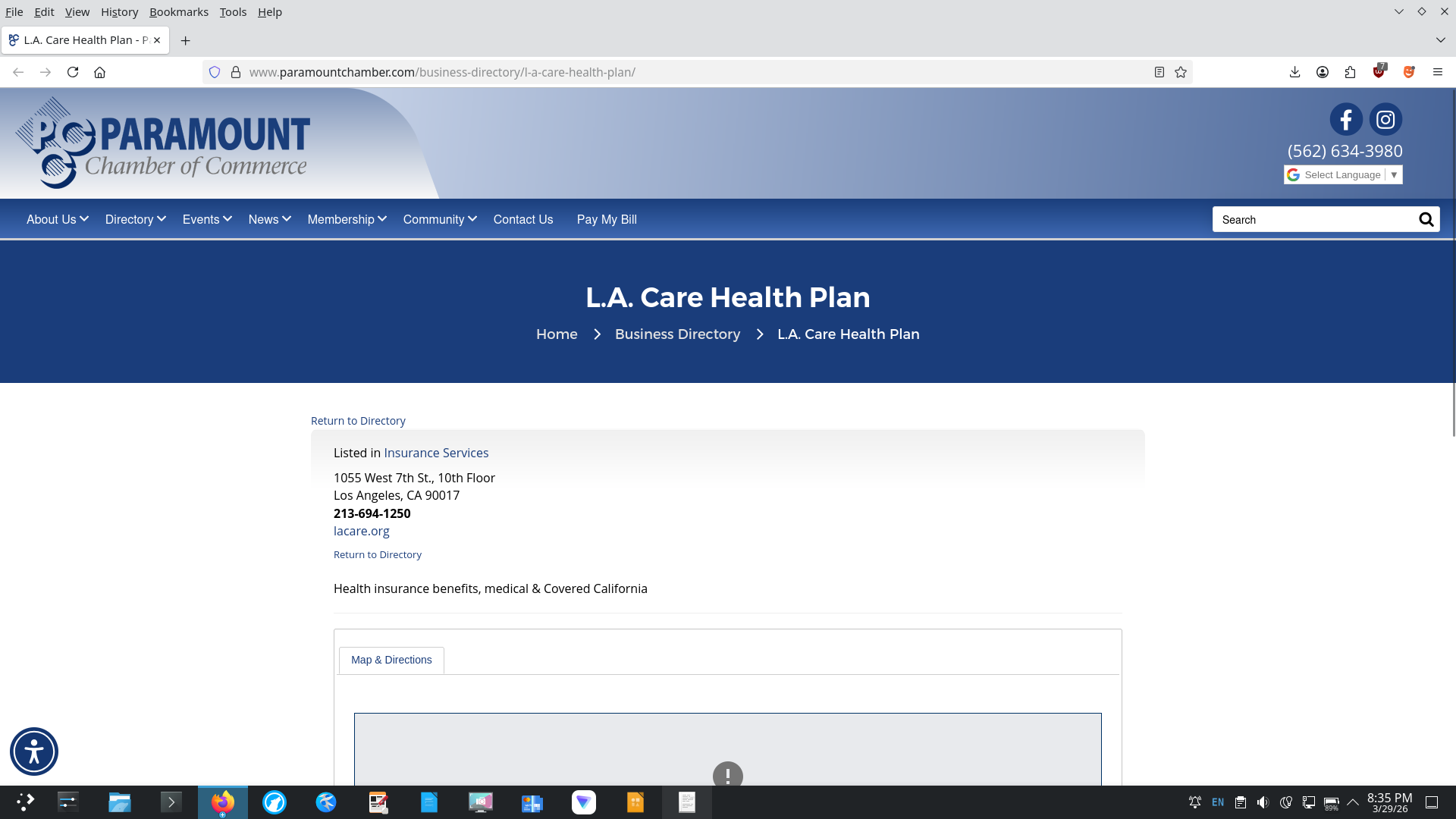Expand the Membership navigation menu

tap(347, 220)
